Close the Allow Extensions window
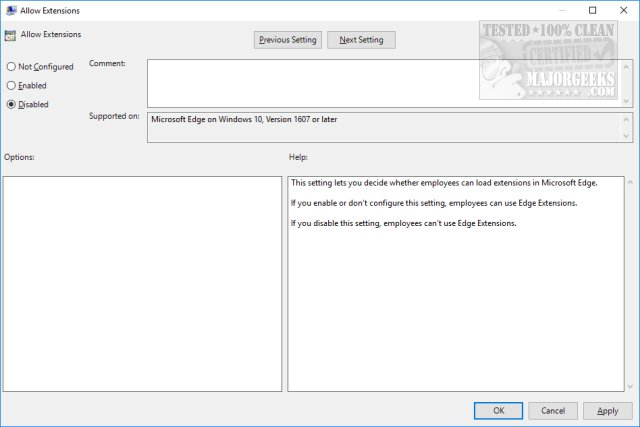Screen dimensions: 640x427 coord(623,10)
